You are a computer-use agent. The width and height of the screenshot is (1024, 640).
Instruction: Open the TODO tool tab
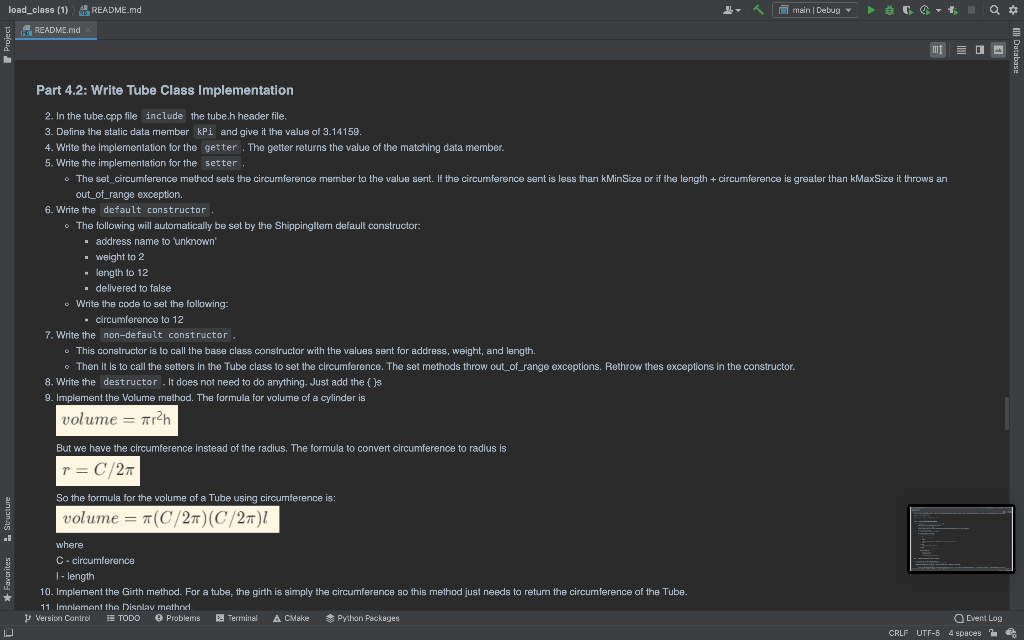[123, 618]
